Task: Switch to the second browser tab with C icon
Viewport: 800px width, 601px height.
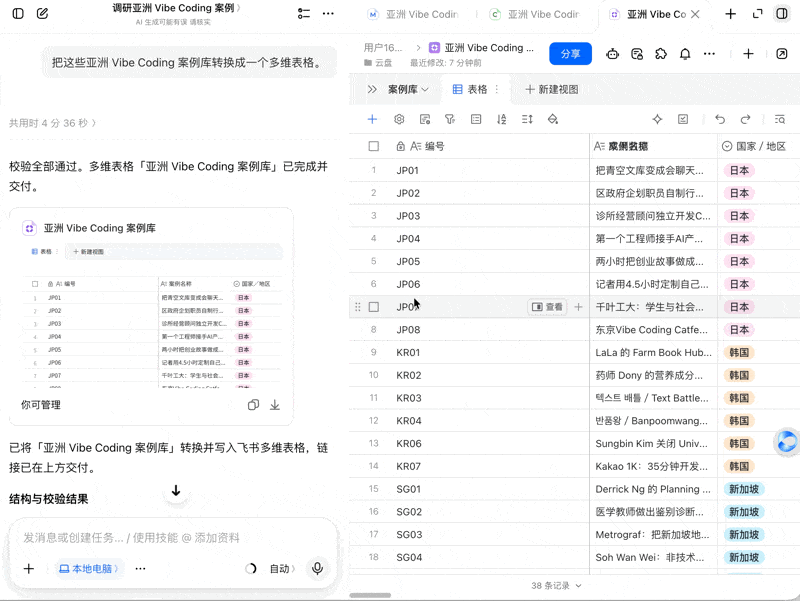Action: [535, 14]
